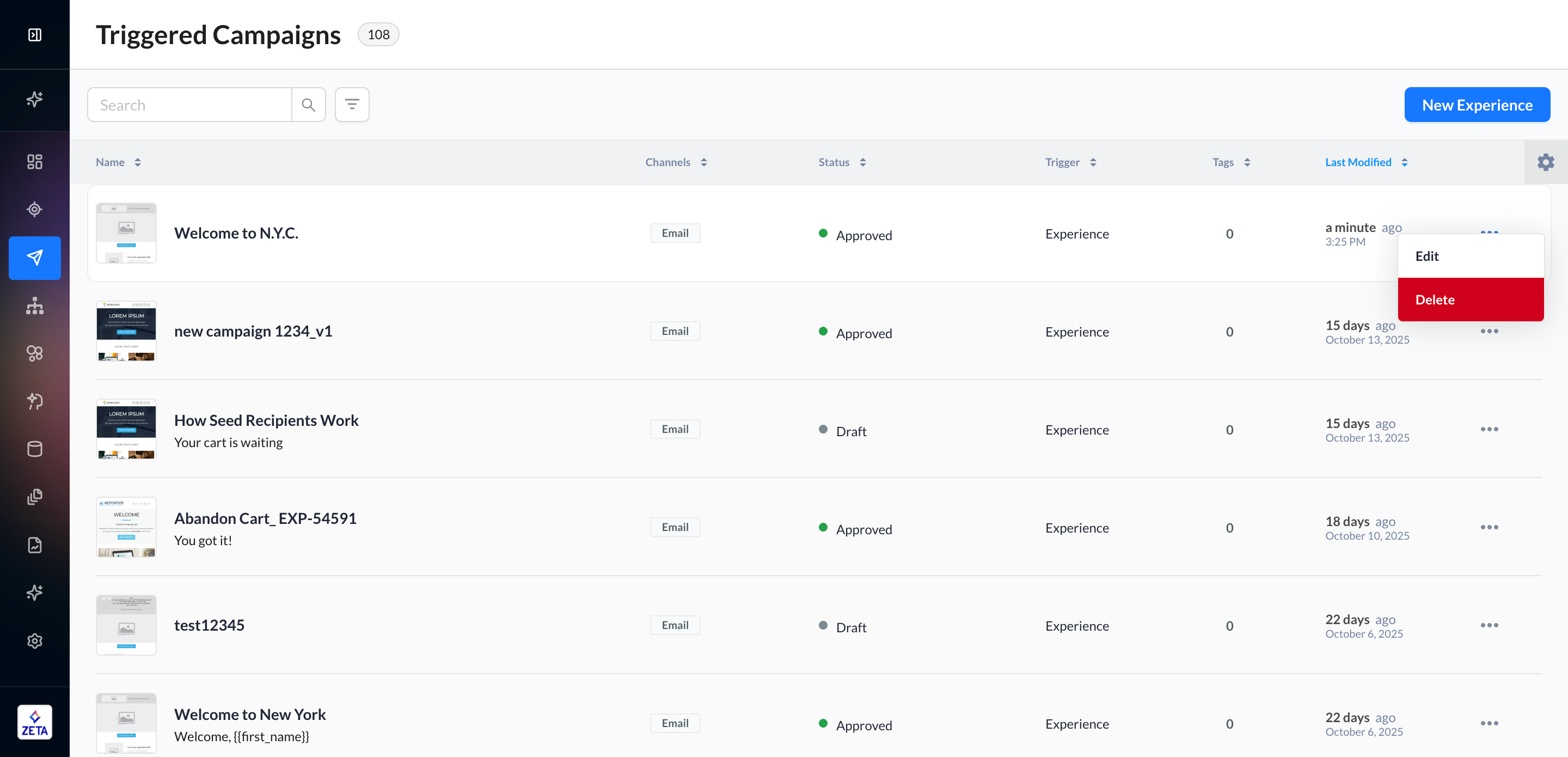Click the database cylinder sidebar icon

(35, 449)
